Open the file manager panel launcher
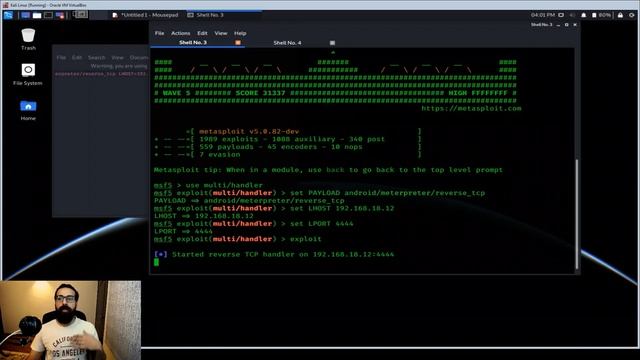 [37, 15]
